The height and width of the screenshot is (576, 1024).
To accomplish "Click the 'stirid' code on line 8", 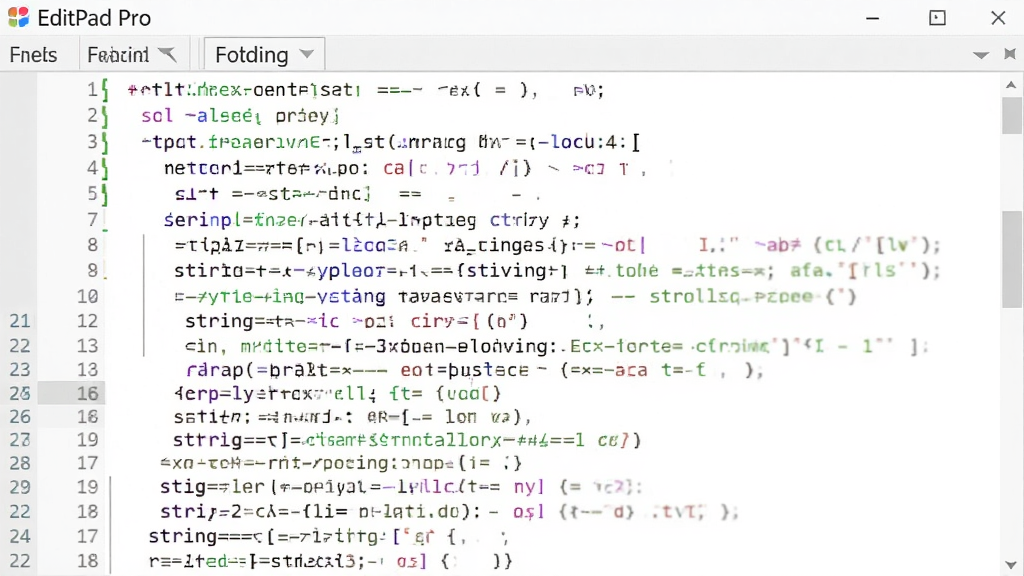I will (x=208, y=271).
